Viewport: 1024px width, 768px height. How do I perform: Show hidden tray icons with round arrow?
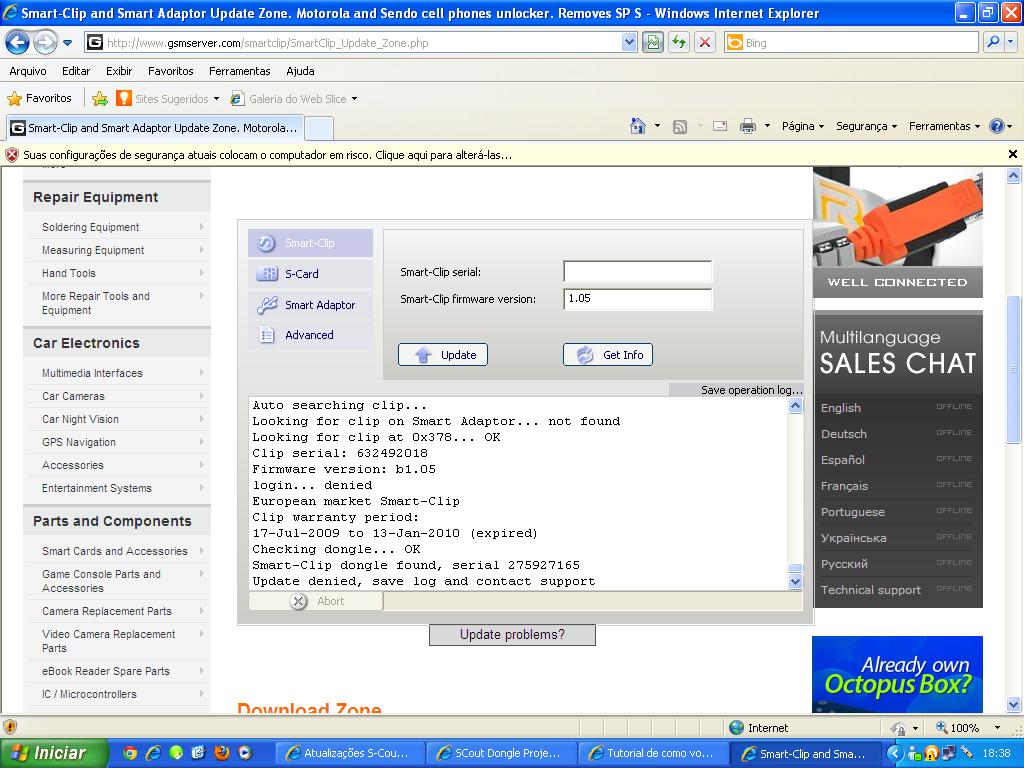pos(895,754)
